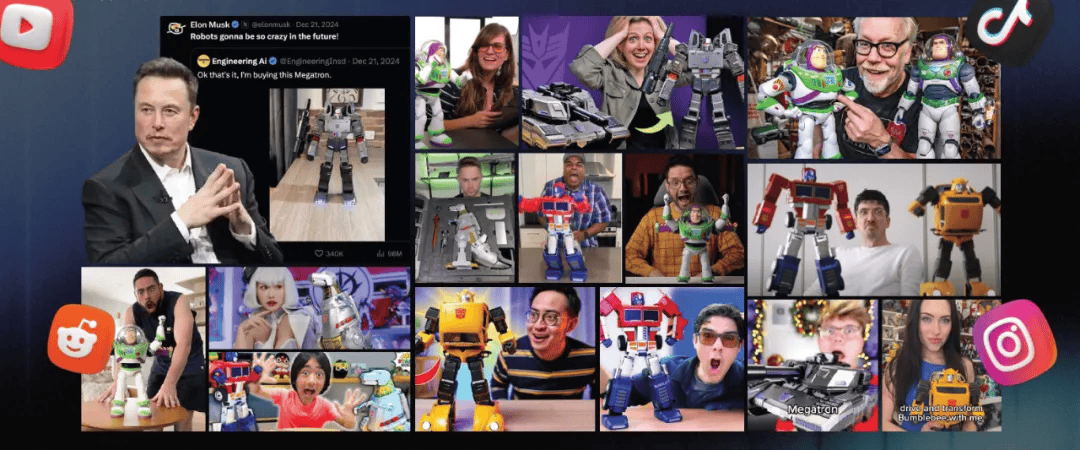The image size is (1080, 450).
Task: Open the thumbnail captioned 'Megatron'
Action: pos(811,364)
